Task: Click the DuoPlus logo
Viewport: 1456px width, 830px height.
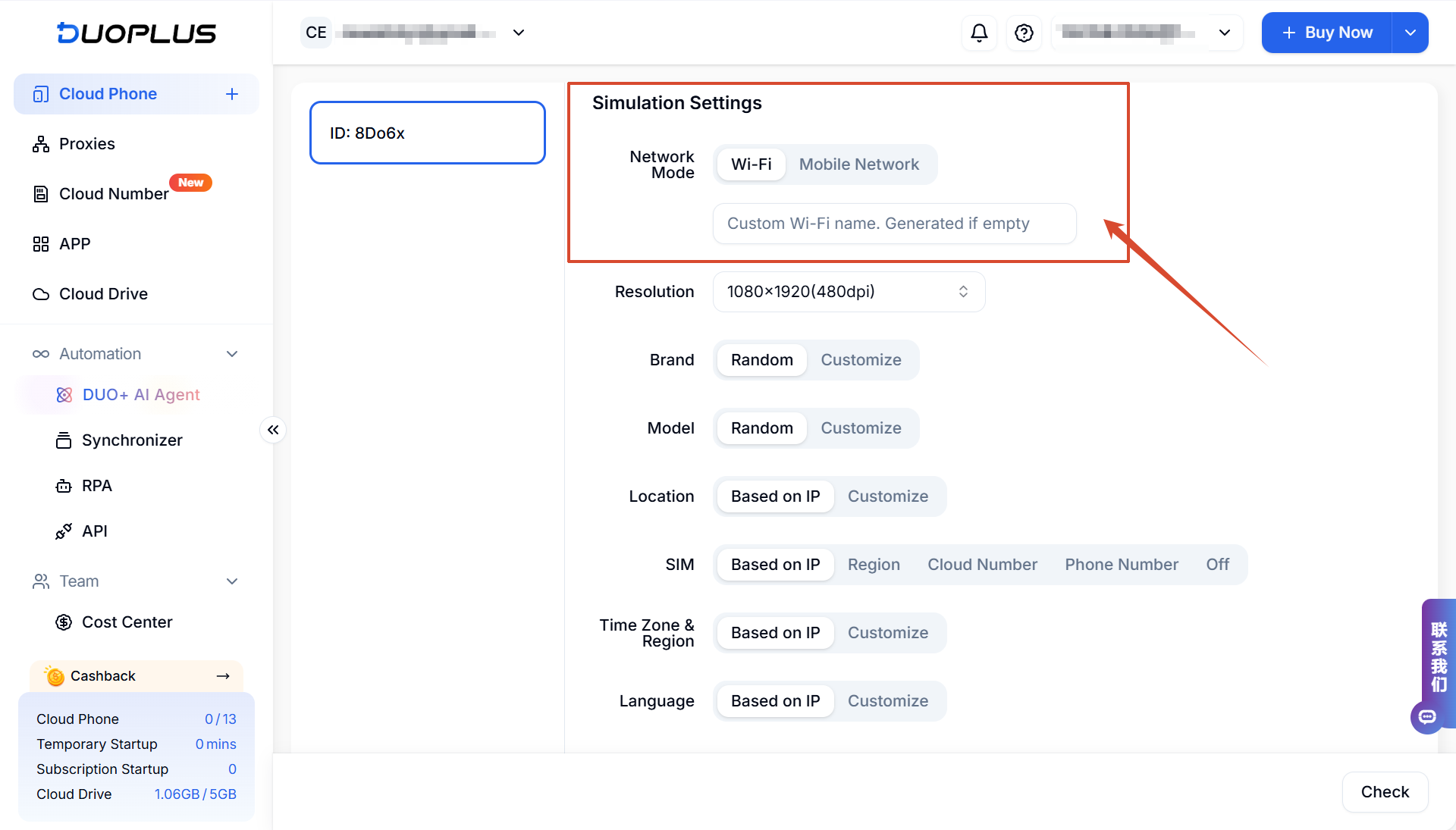Action: [x=136, y=33]
